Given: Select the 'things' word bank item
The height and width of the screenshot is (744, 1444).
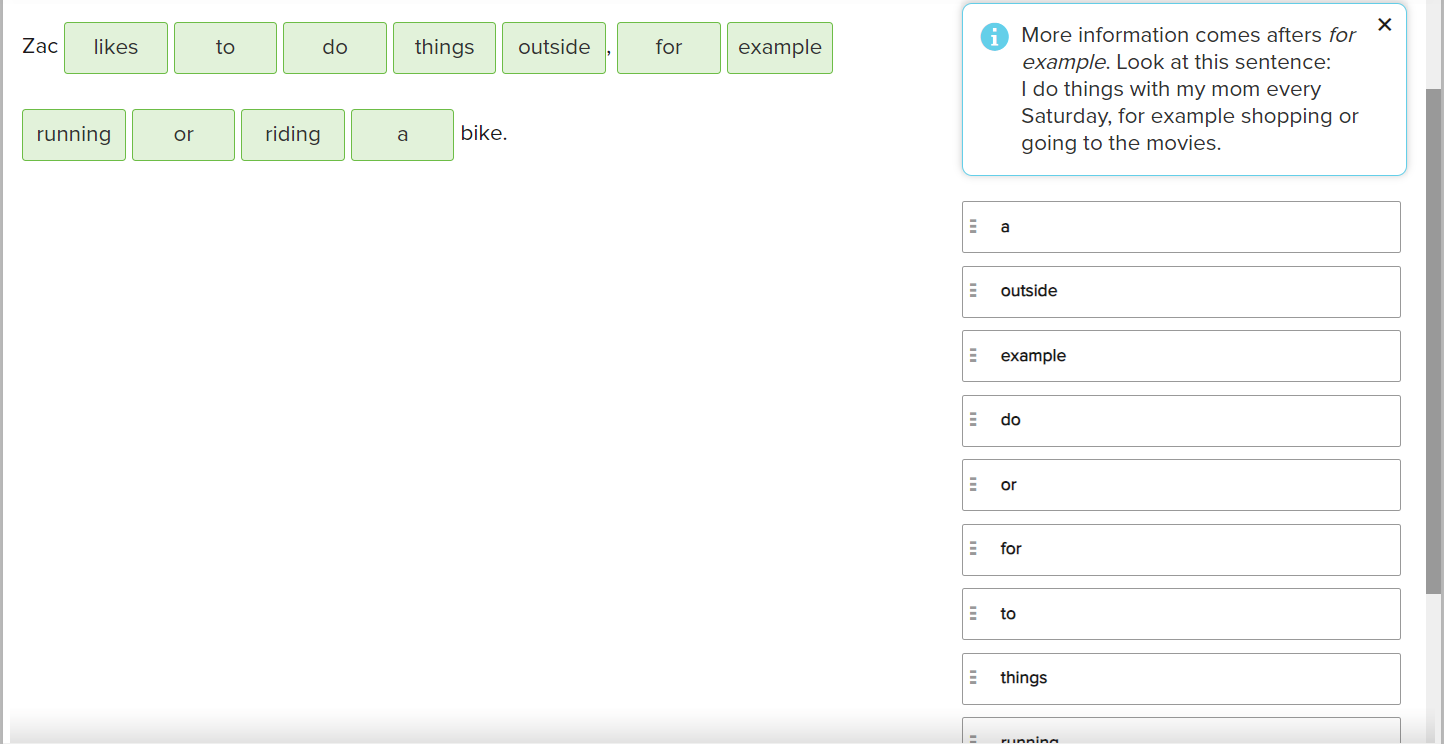Looking at the screenshot, I should pos(1180,678).
